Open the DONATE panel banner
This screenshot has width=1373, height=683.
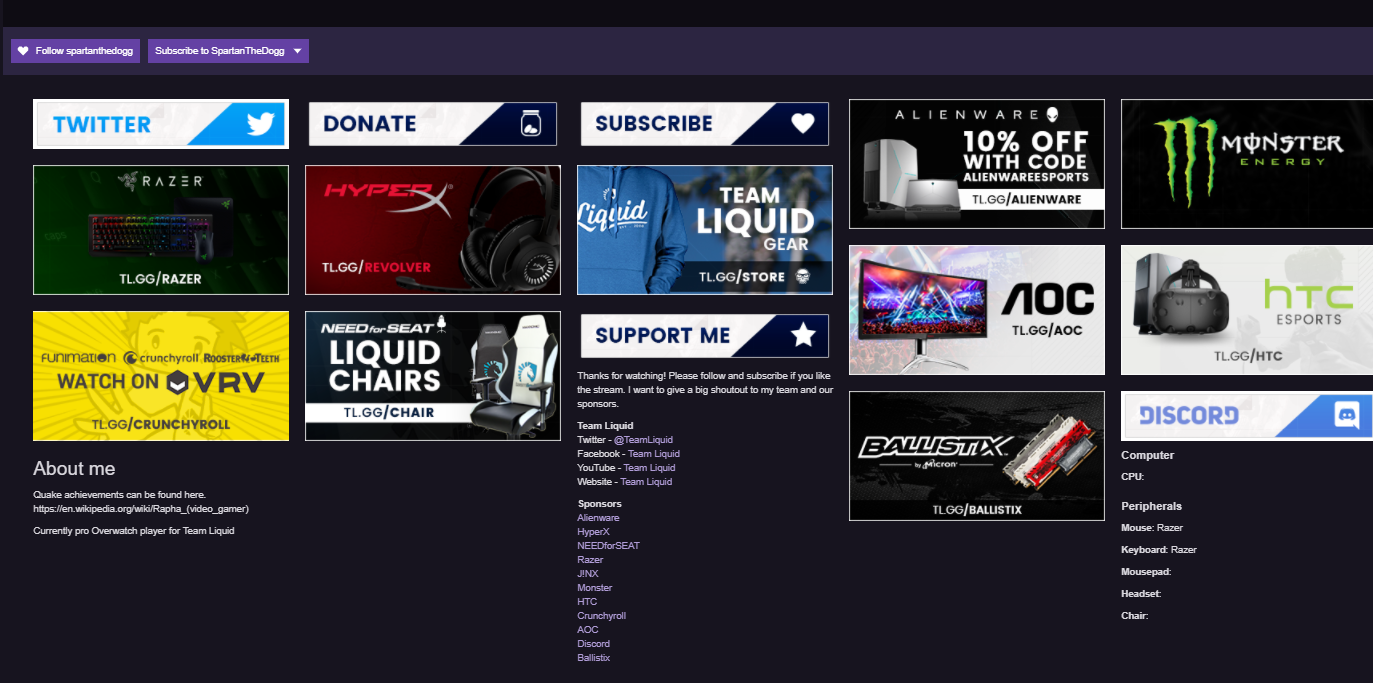(433, 124)
